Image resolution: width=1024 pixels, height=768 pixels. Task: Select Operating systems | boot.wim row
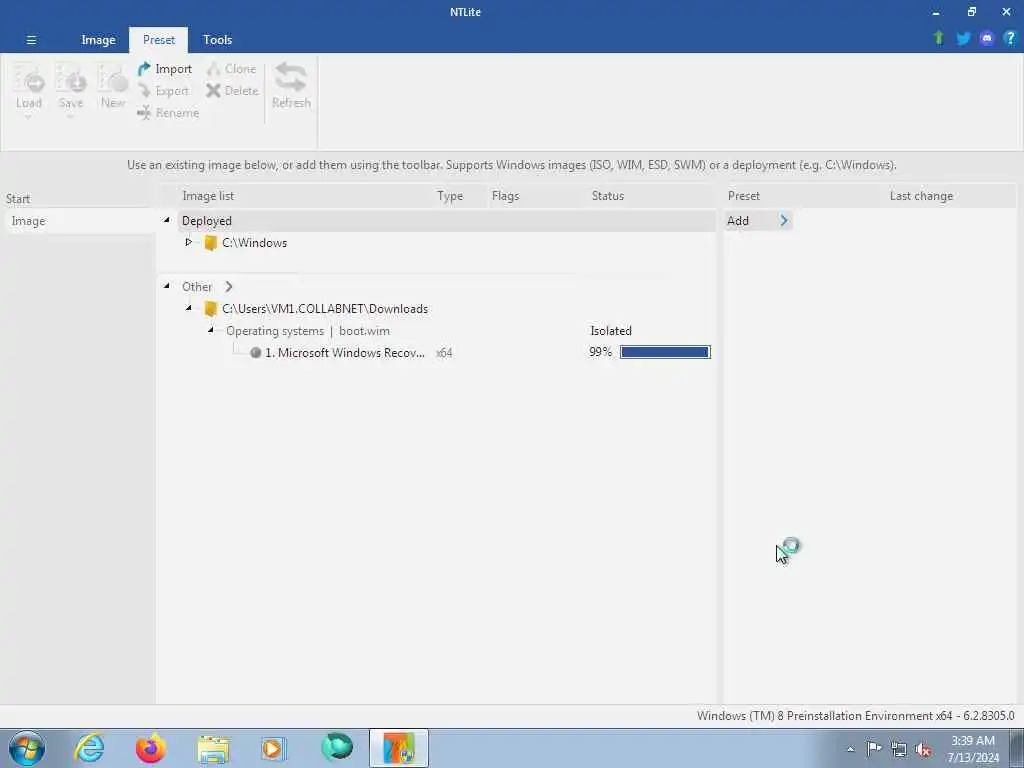coord(308,331)
